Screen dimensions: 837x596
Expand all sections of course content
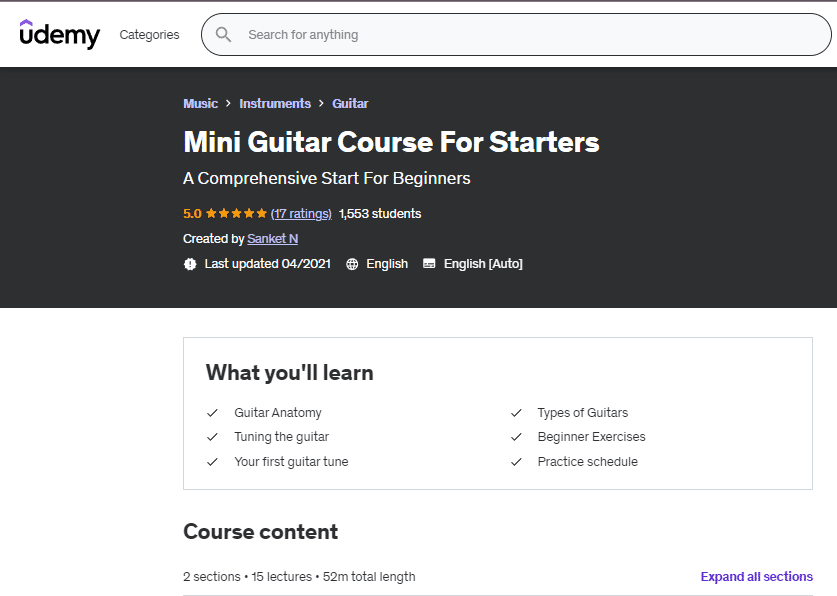tap(756, 577)
